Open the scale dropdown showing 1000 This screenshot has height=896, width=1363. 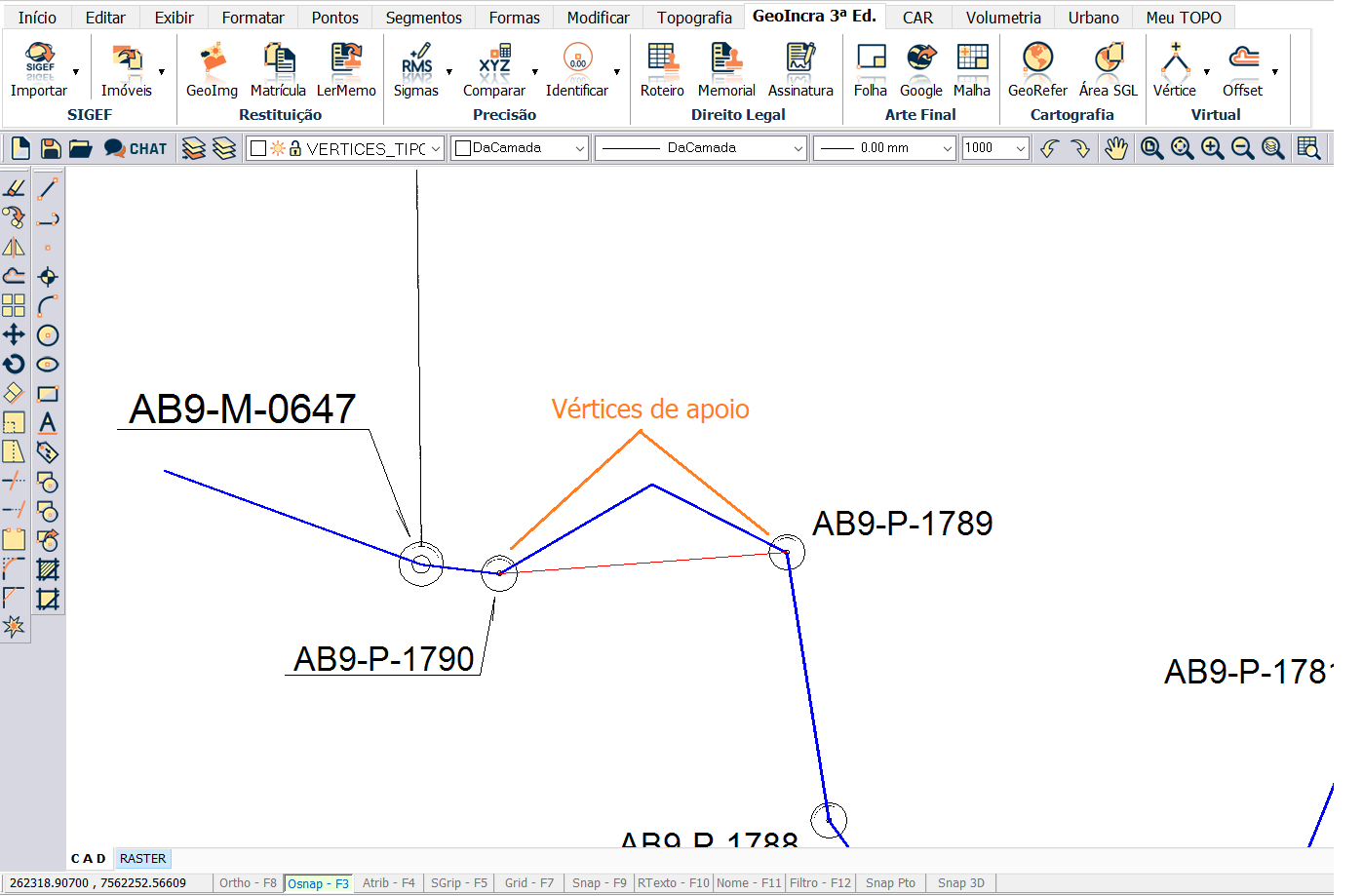pyautogui.click(x=1020, y=149)
